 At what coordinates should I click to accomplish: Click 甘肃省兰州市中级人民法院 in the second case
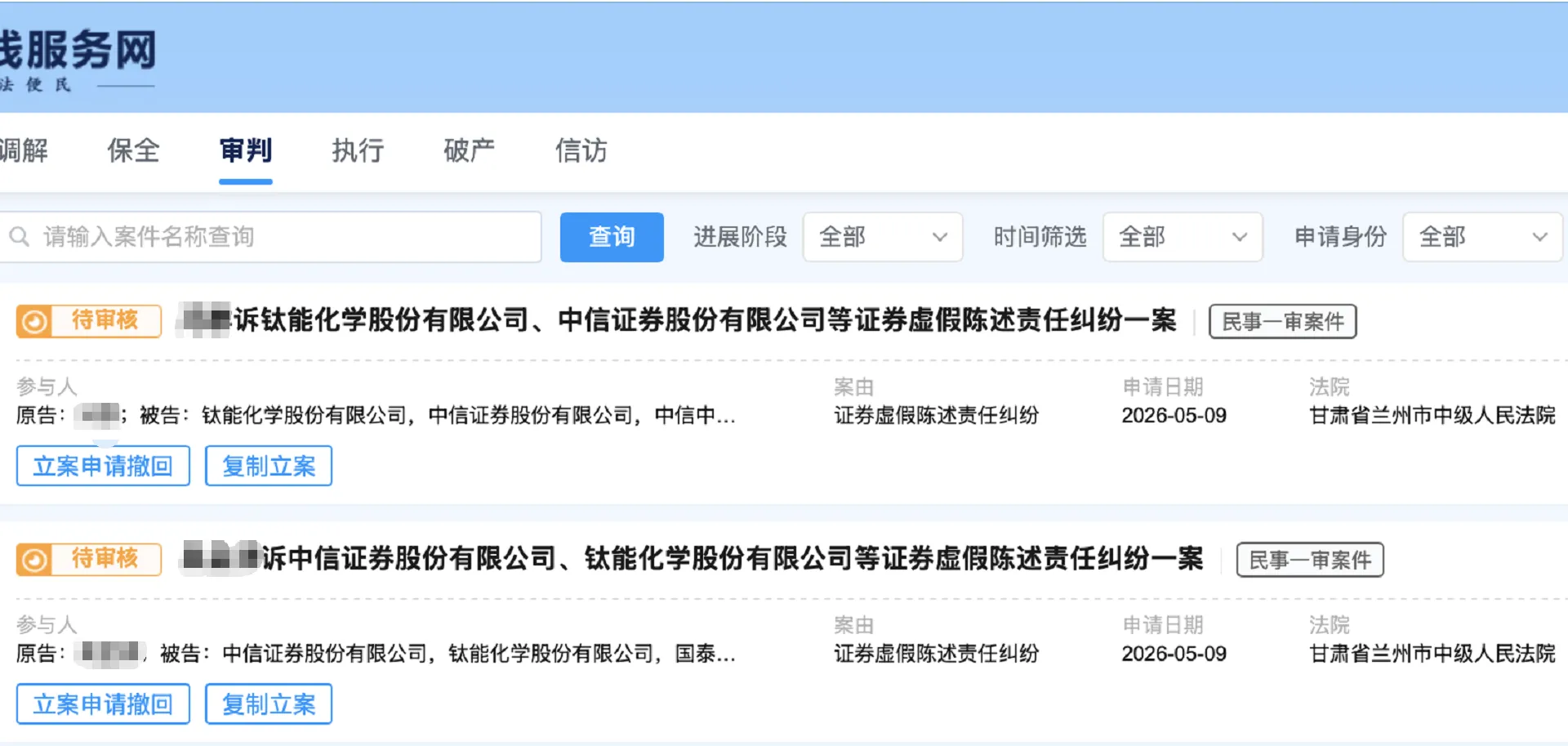coord(1432,654)
